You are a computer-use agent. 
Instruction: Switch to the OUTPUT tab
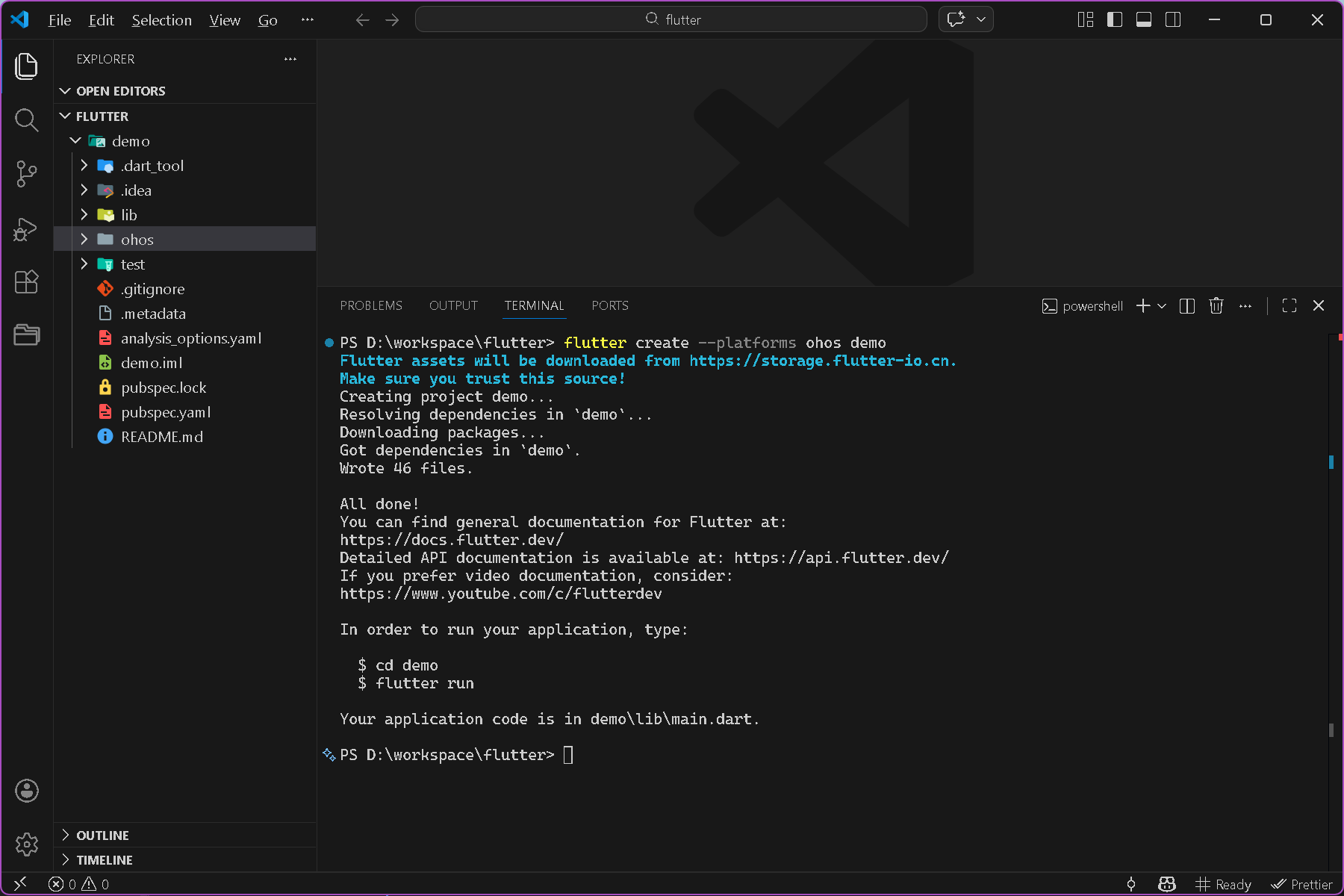point(453,305)
